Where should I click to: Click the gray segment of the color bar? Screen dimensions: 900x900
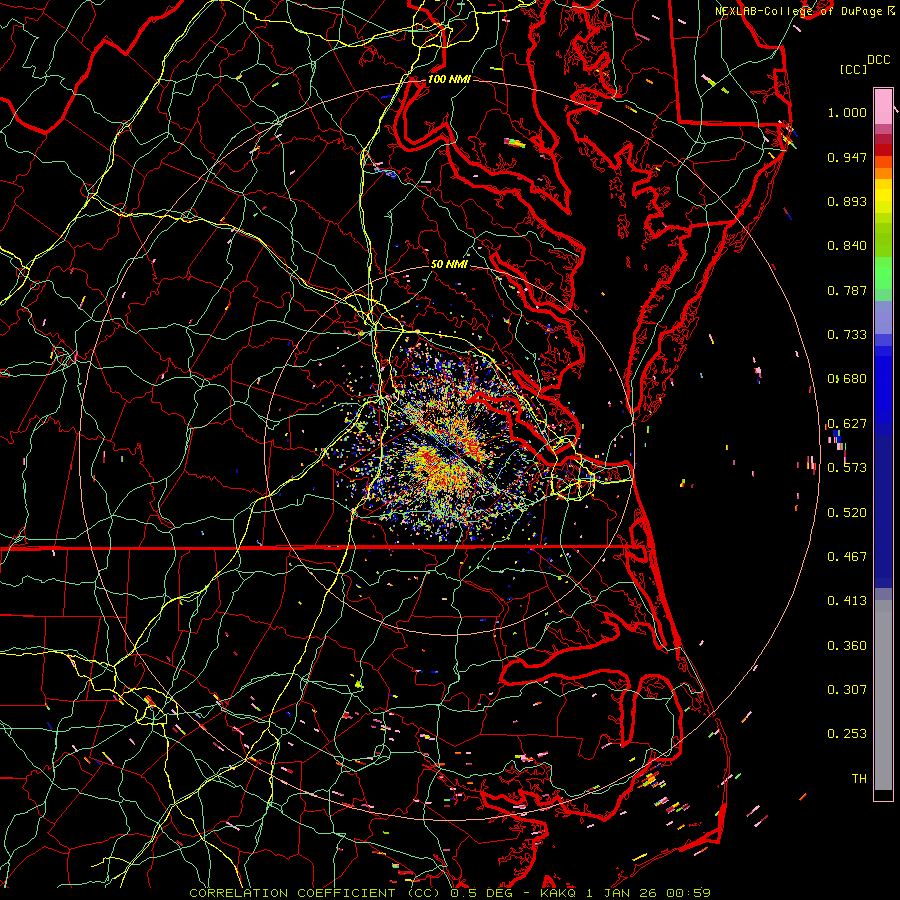point(883,695)
